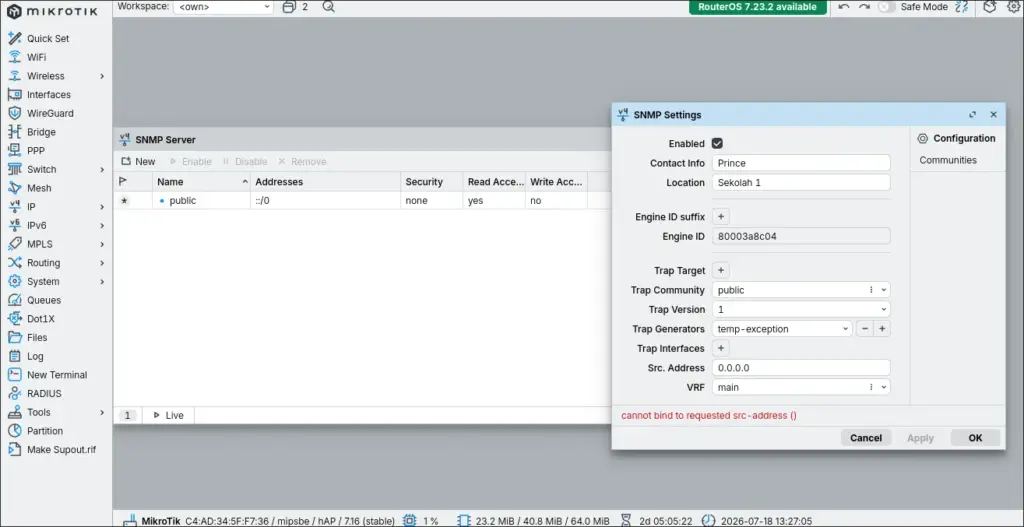Click the redo arrow in top bar

pos(864,7)
